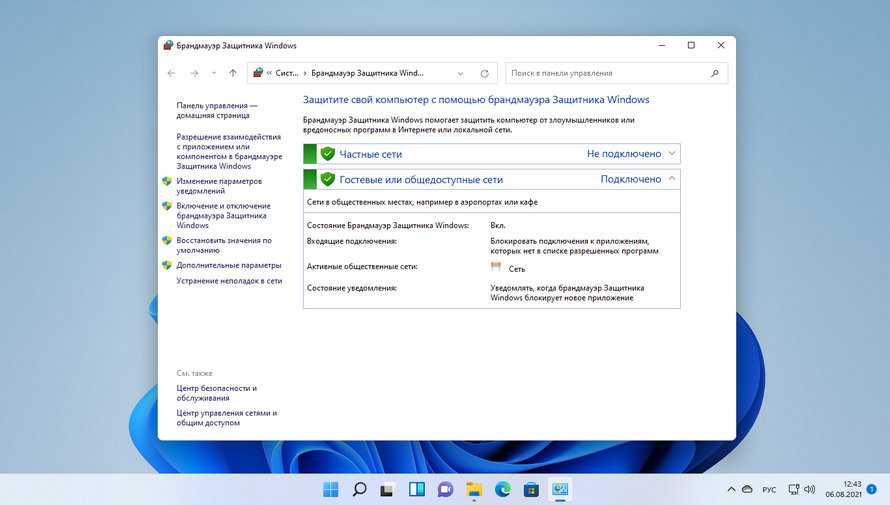Click the 'Сист...' breadcrumb segment

[287, 73]
